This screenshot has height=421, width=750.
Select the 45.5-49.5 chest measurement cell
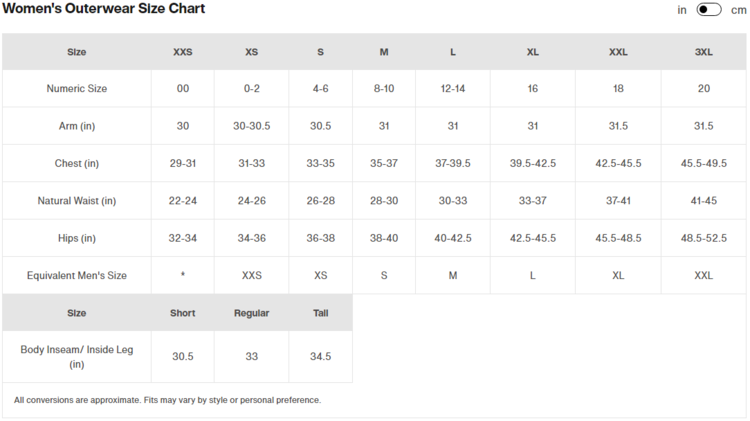(703, 164)
